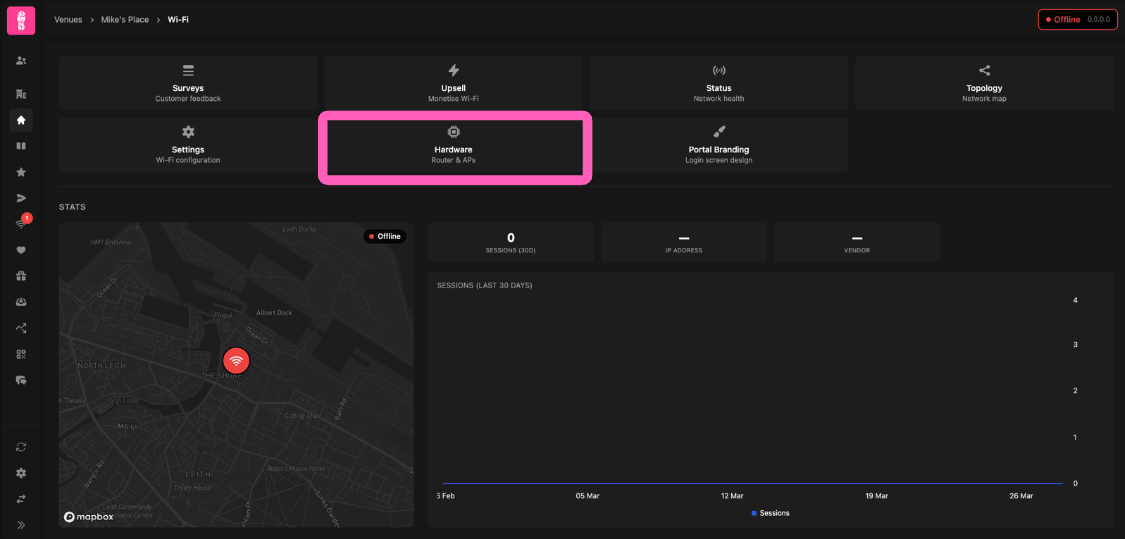The image size is (1125, 539).
Task: Open the Hardware Router & APs tile
Action: pos(453,148)
